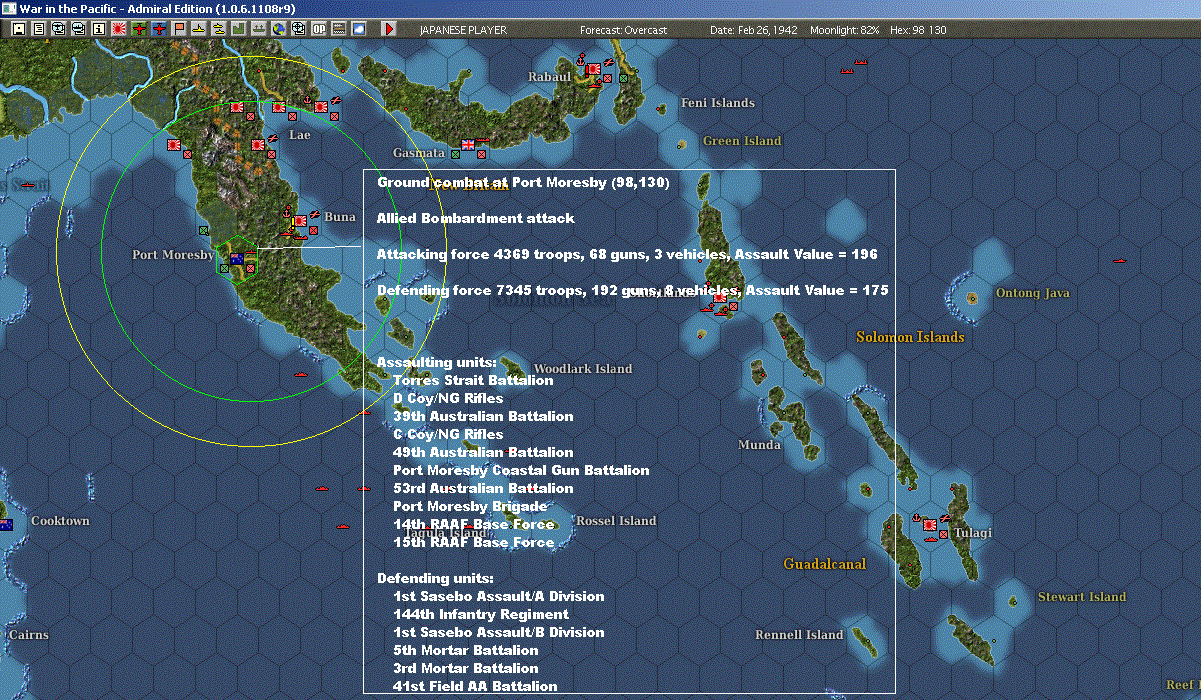Select the Japanese flag unit at Rabaul

pyautogui.click(x=593, y=69)
